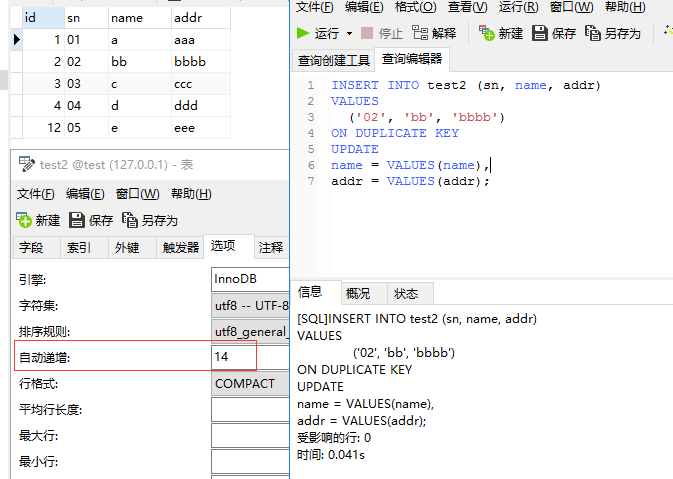Click the Explain (解释) toolbar icon
The image size is (673, 479).
[x=434, y=33]
